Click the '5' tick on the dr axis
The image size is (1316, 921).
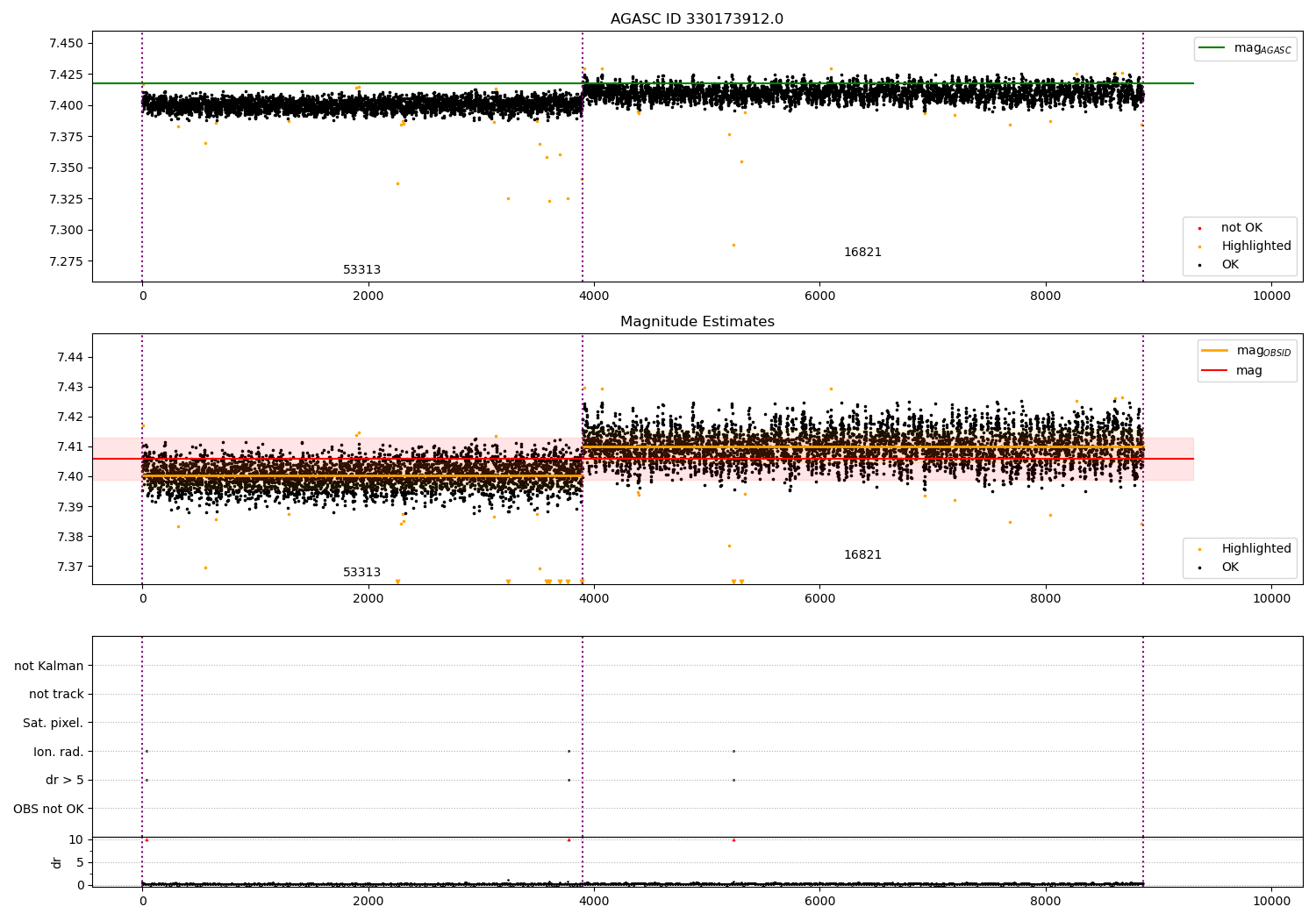click(x=80, y=862)
